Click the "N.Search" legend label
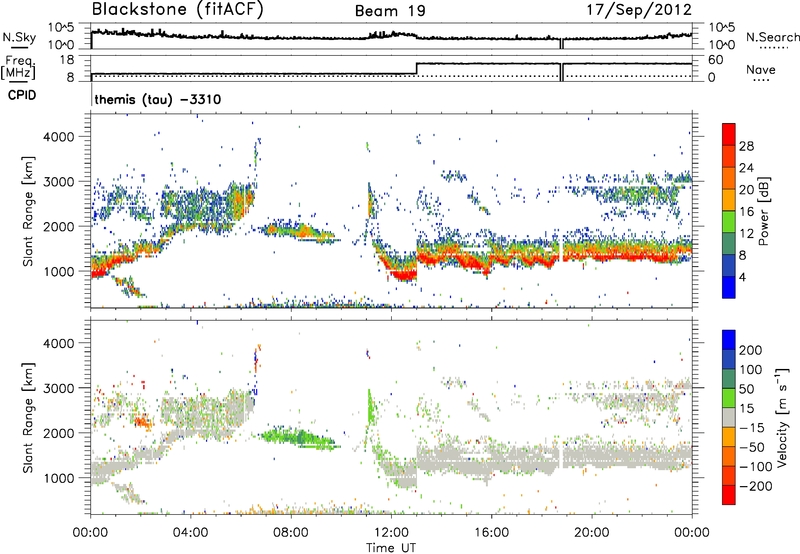 point(772,37)
